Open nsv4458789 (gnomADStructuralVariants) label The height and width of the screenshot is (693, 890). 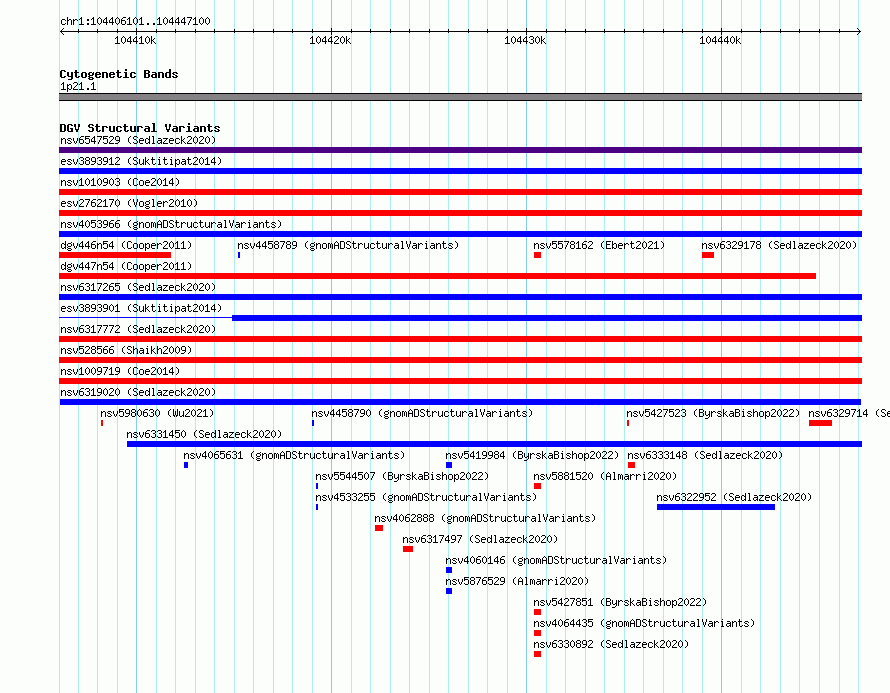point(348,245)
